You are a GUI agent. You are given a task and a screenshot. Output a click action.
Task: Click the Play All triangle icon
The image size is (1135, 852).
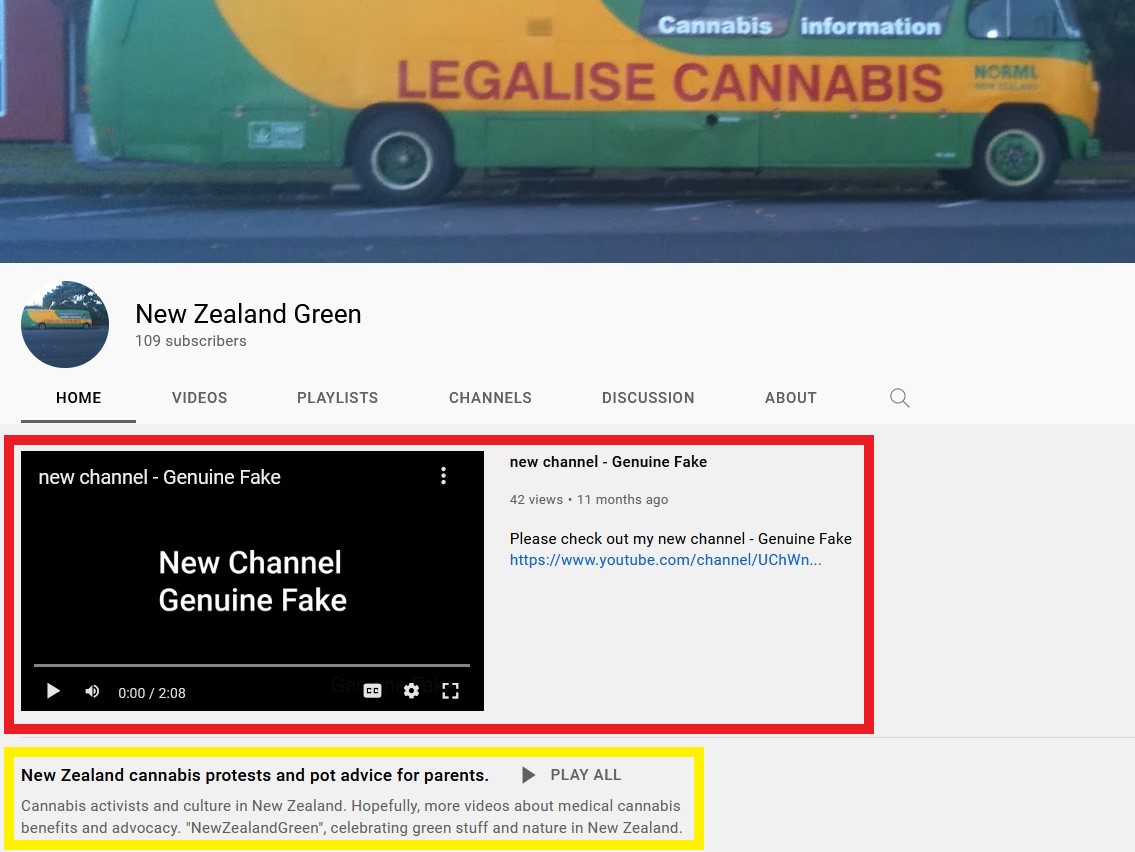(x=528, y=775)
